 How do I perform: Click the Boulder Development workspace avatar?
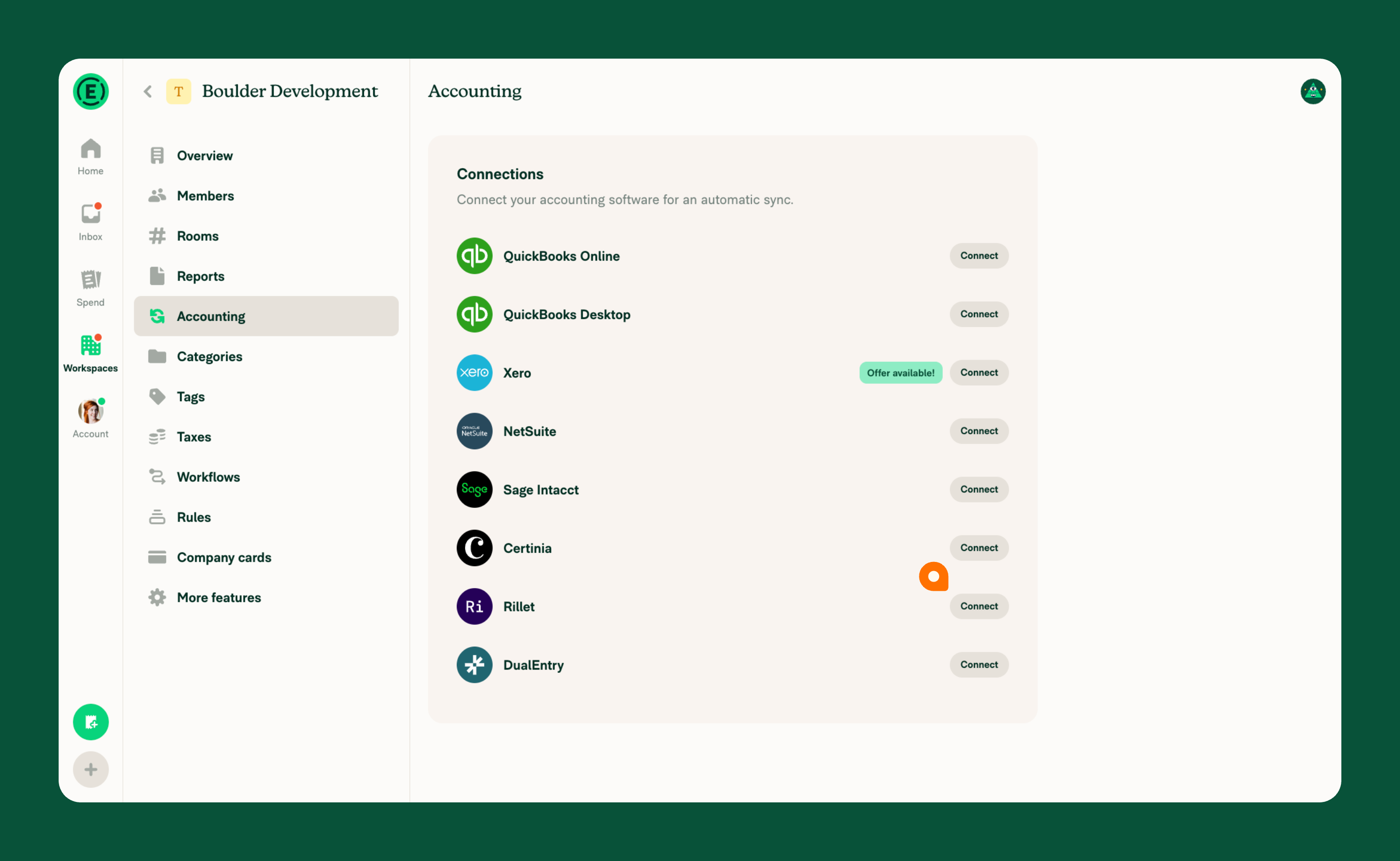tap(179, 92)
